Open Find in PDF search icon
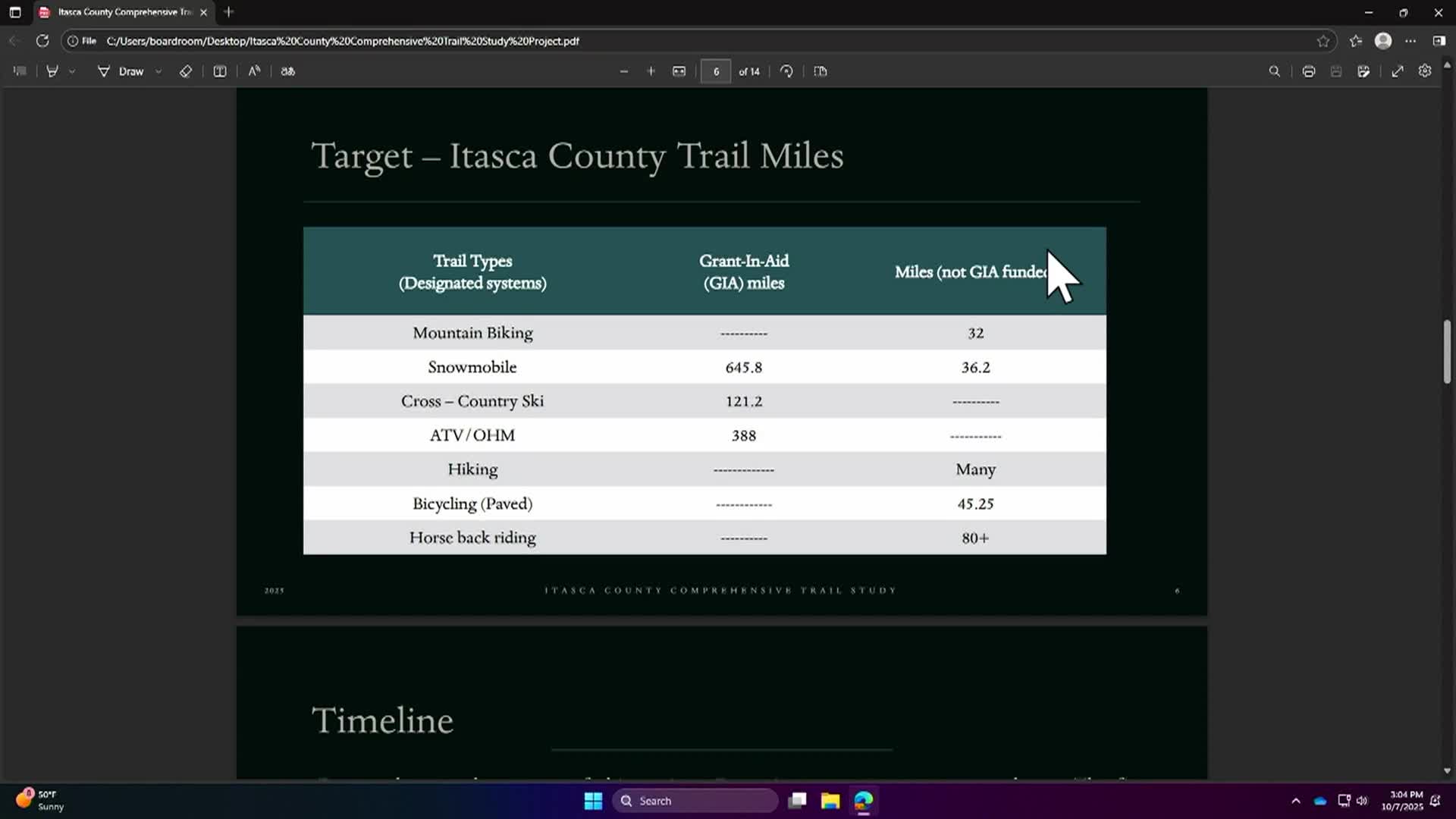Viewport: 1456px width, 819px height. coord(1275,71)
